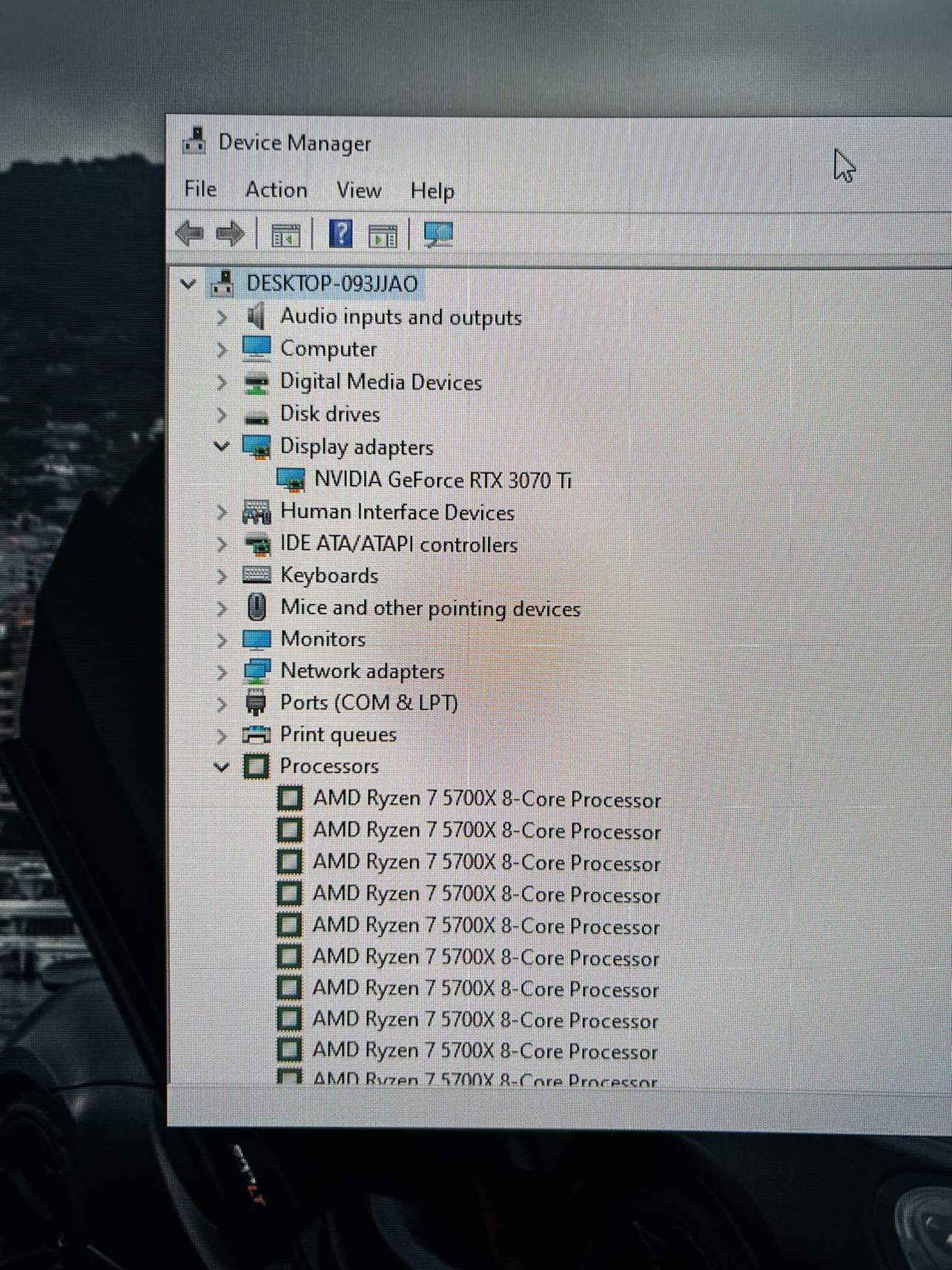Click the Show/Hide Console Tree toolbar icon
The height and width of the screenshot is (1270, 952).
pyautogui.click(x=285, y=236)
